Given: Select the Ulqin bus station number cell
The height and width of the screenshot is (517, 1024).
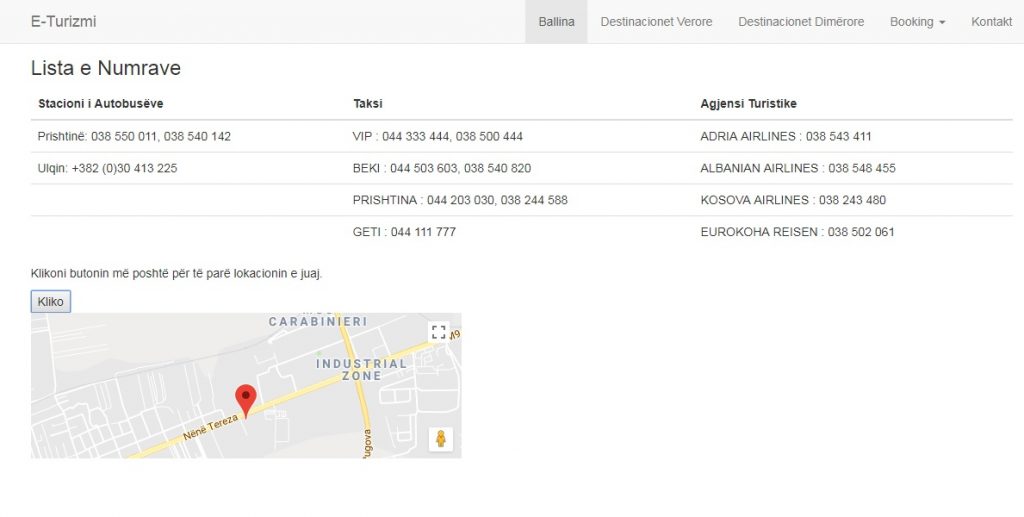Looking at the screenshot, I should (188, 168).
